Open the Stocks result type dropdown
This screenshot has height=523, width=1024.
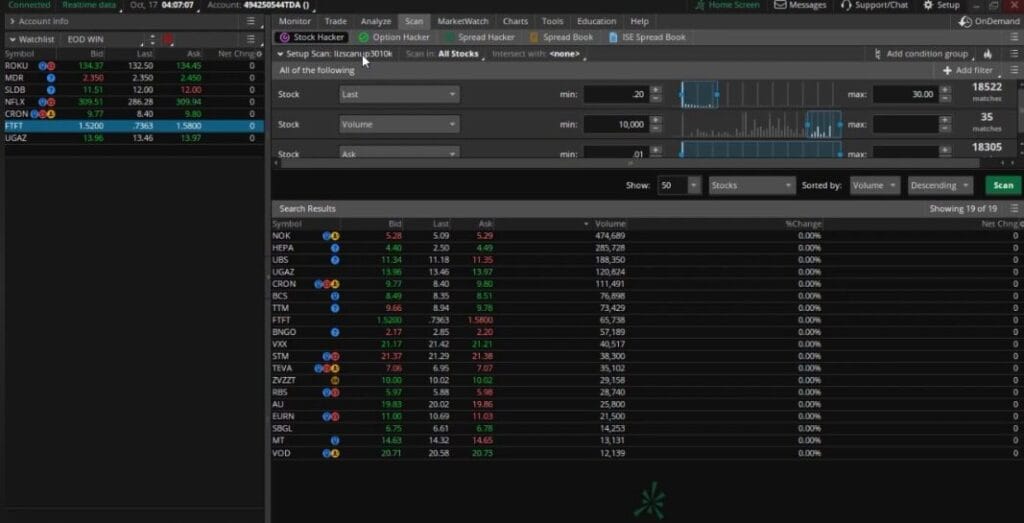click(x=752, y=185)
